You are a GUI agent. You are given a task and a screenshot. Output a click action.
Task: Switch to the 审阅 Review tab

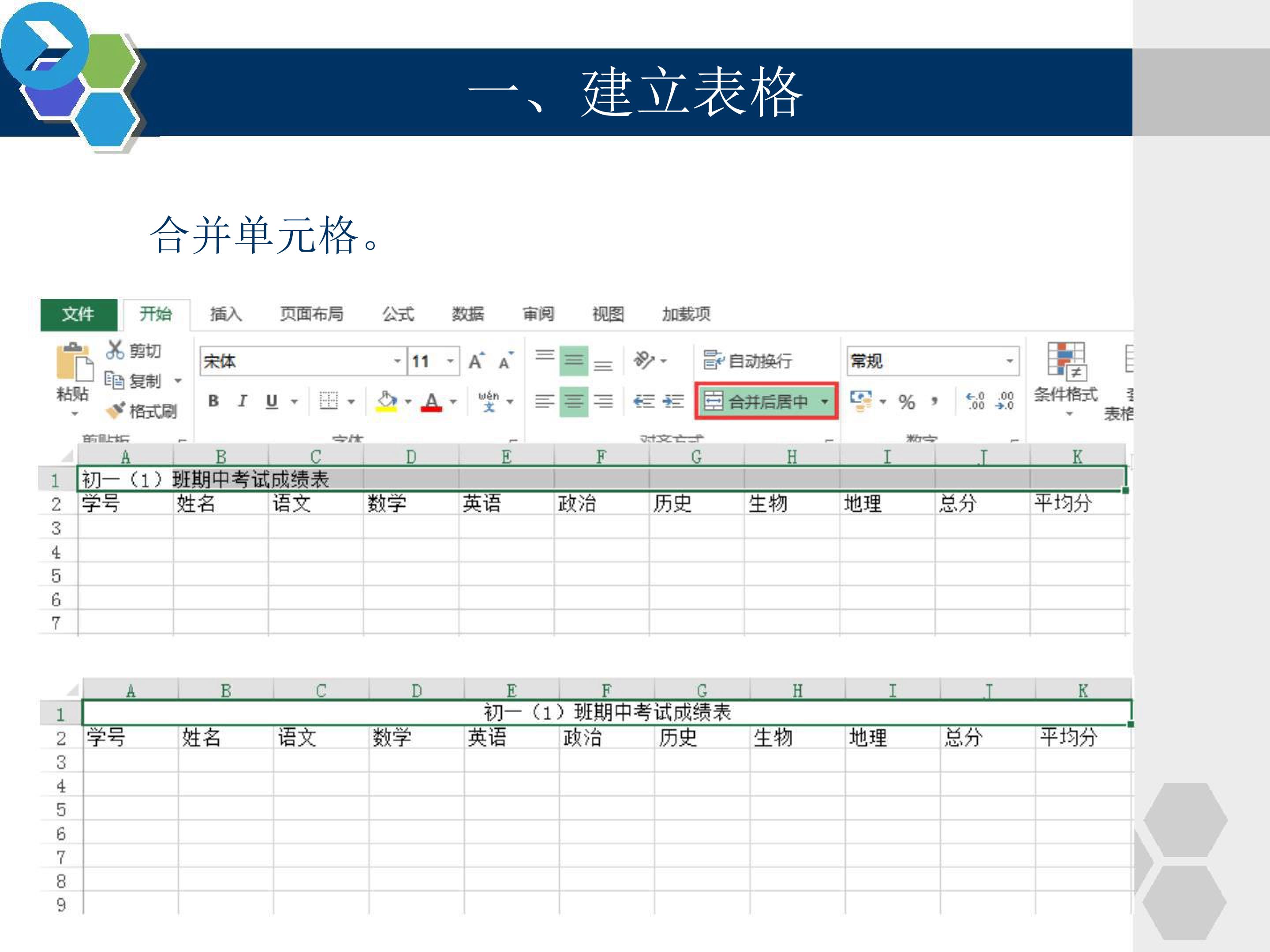[538, 314]
